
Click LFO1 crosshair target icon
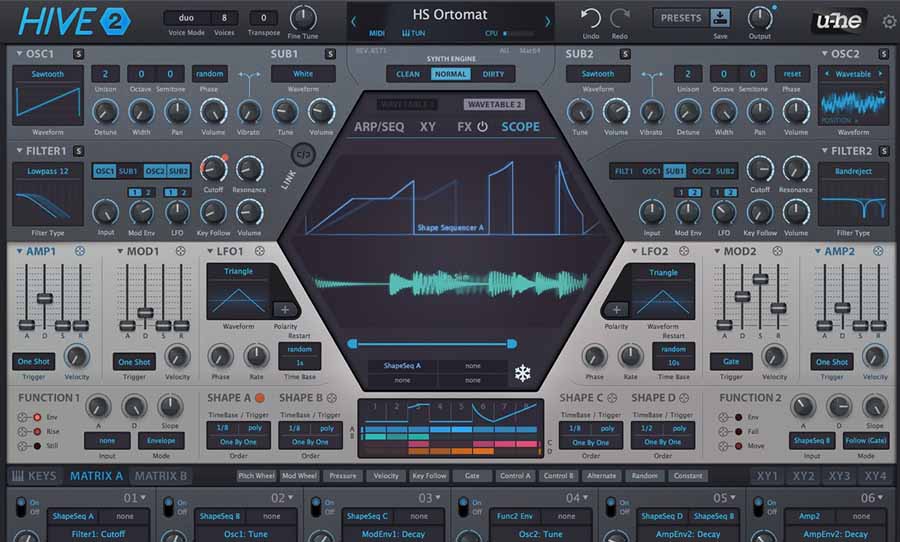pyautogui.click(x=259, y=251)
